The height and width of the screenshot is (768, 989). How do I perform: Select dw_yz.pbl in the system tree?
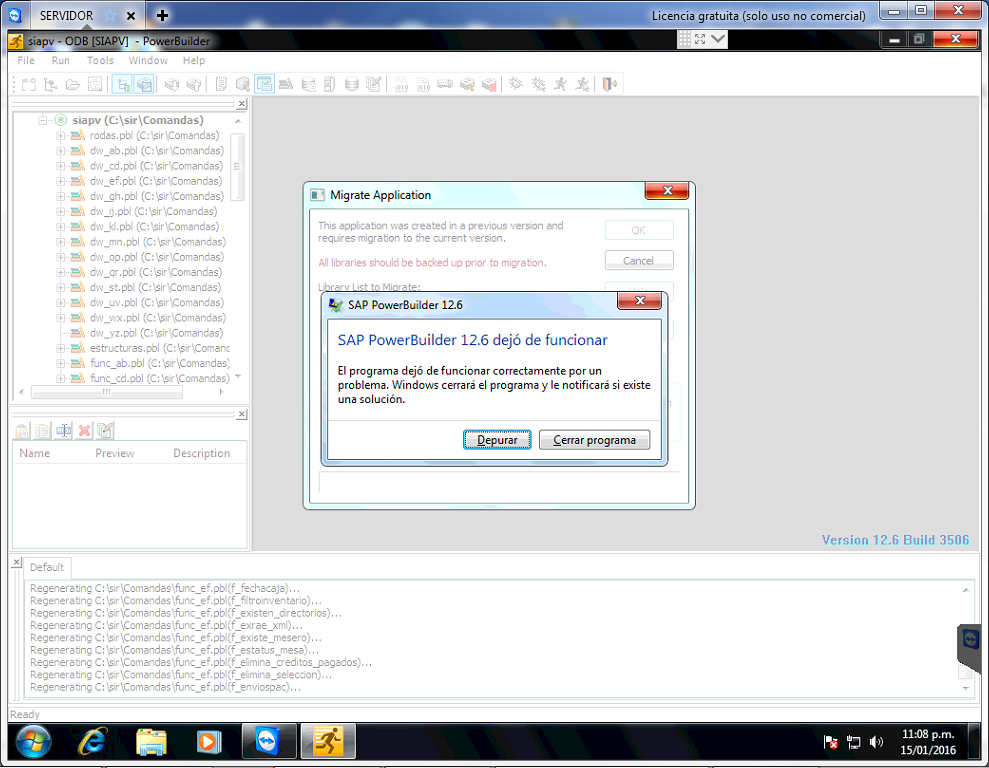click(x=154, y=333)
